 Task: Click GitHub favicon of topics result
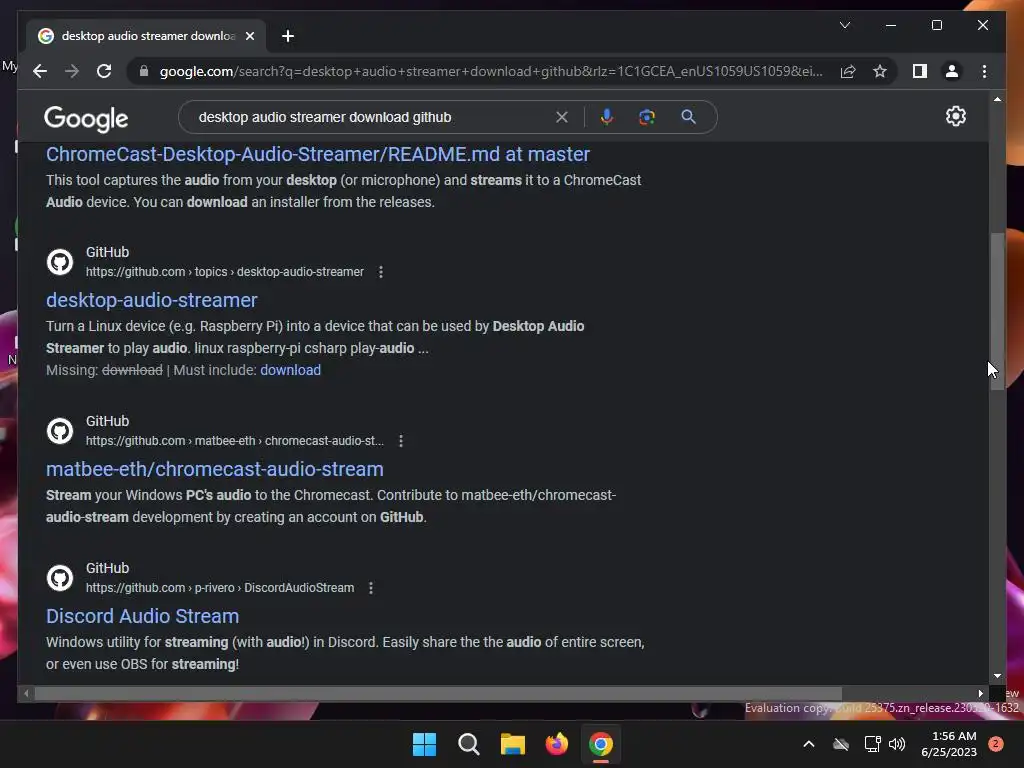coord(60,262)
